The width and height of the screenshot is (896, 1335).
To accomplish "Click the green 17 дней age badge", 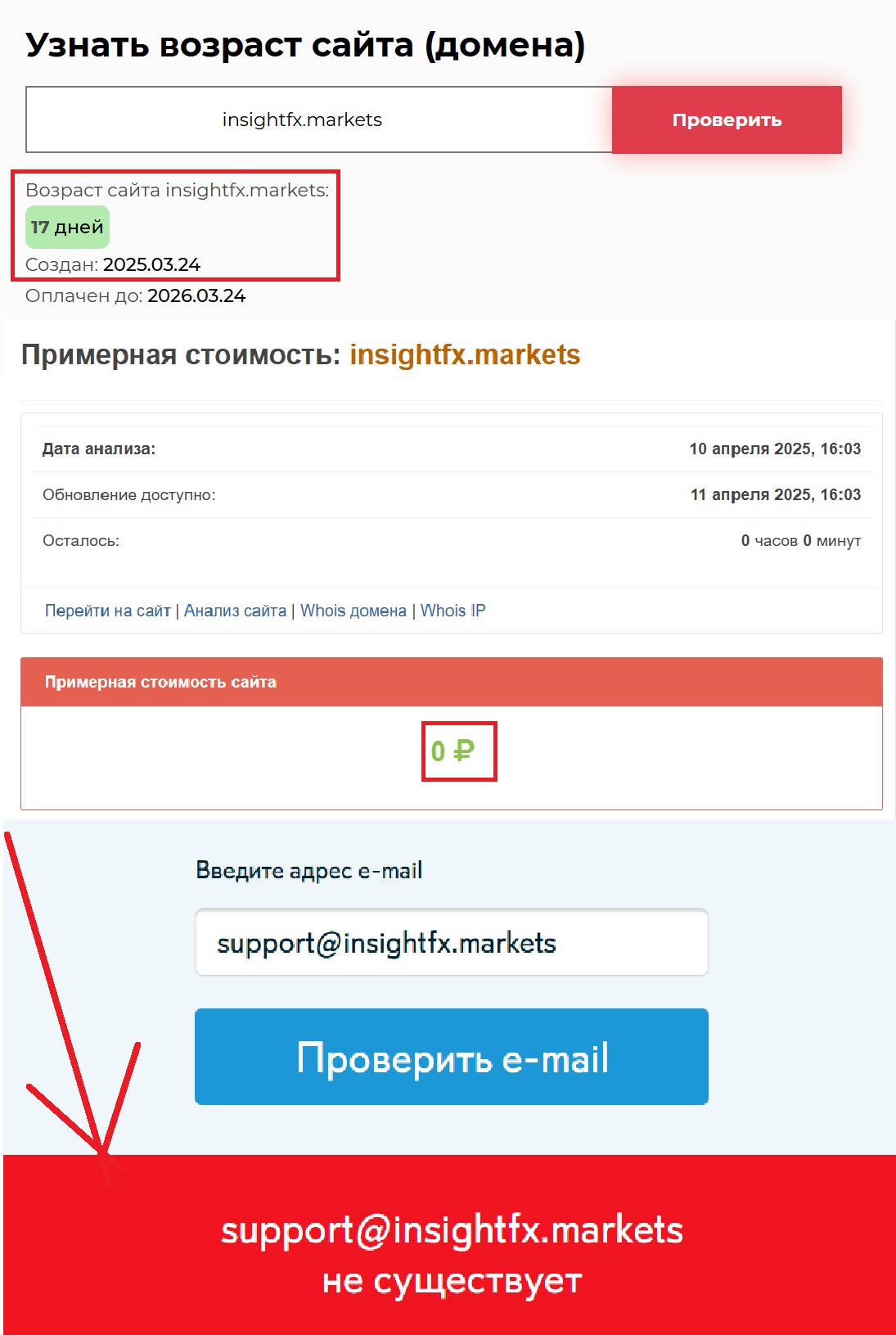I will pyautogui.click(x=67, y=228).
